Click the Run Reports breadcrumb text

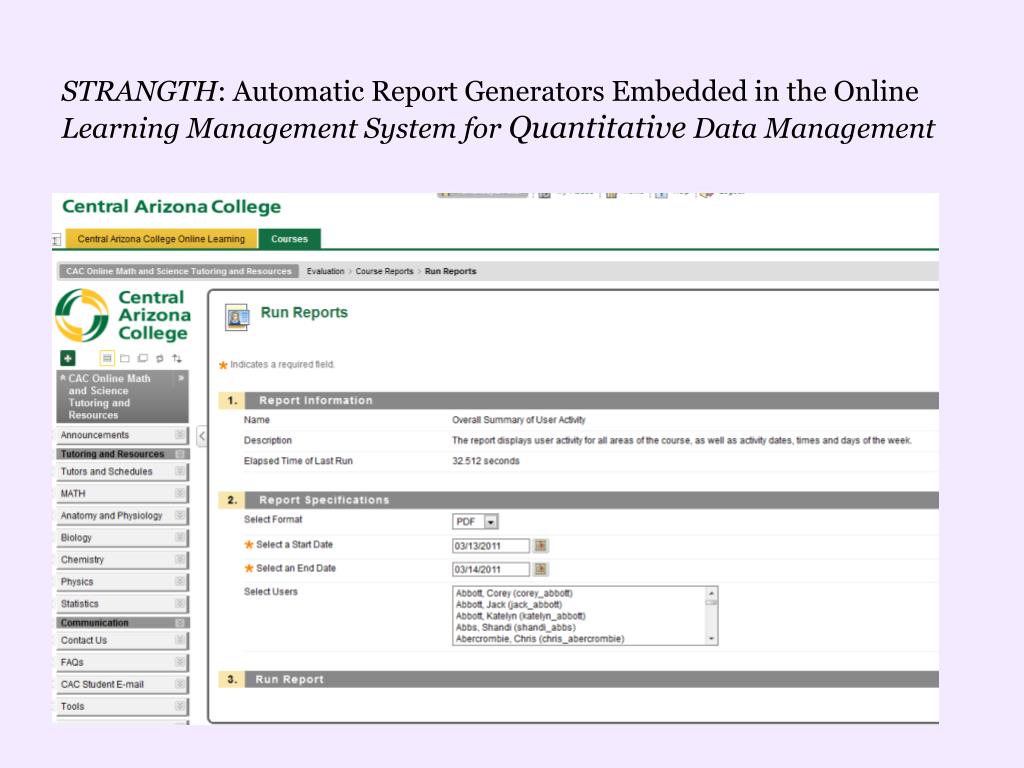[451, 271]
